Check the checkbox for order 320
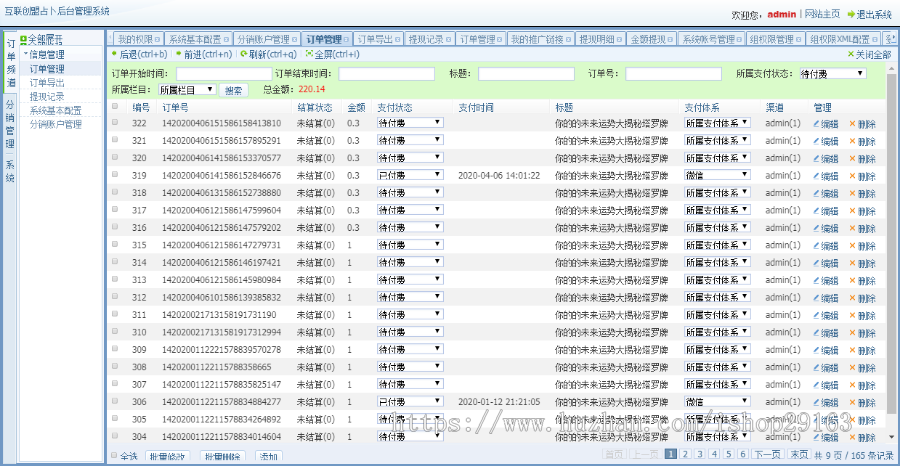The width and height of the screenshot is (900, 466). [x=115, y=157]
